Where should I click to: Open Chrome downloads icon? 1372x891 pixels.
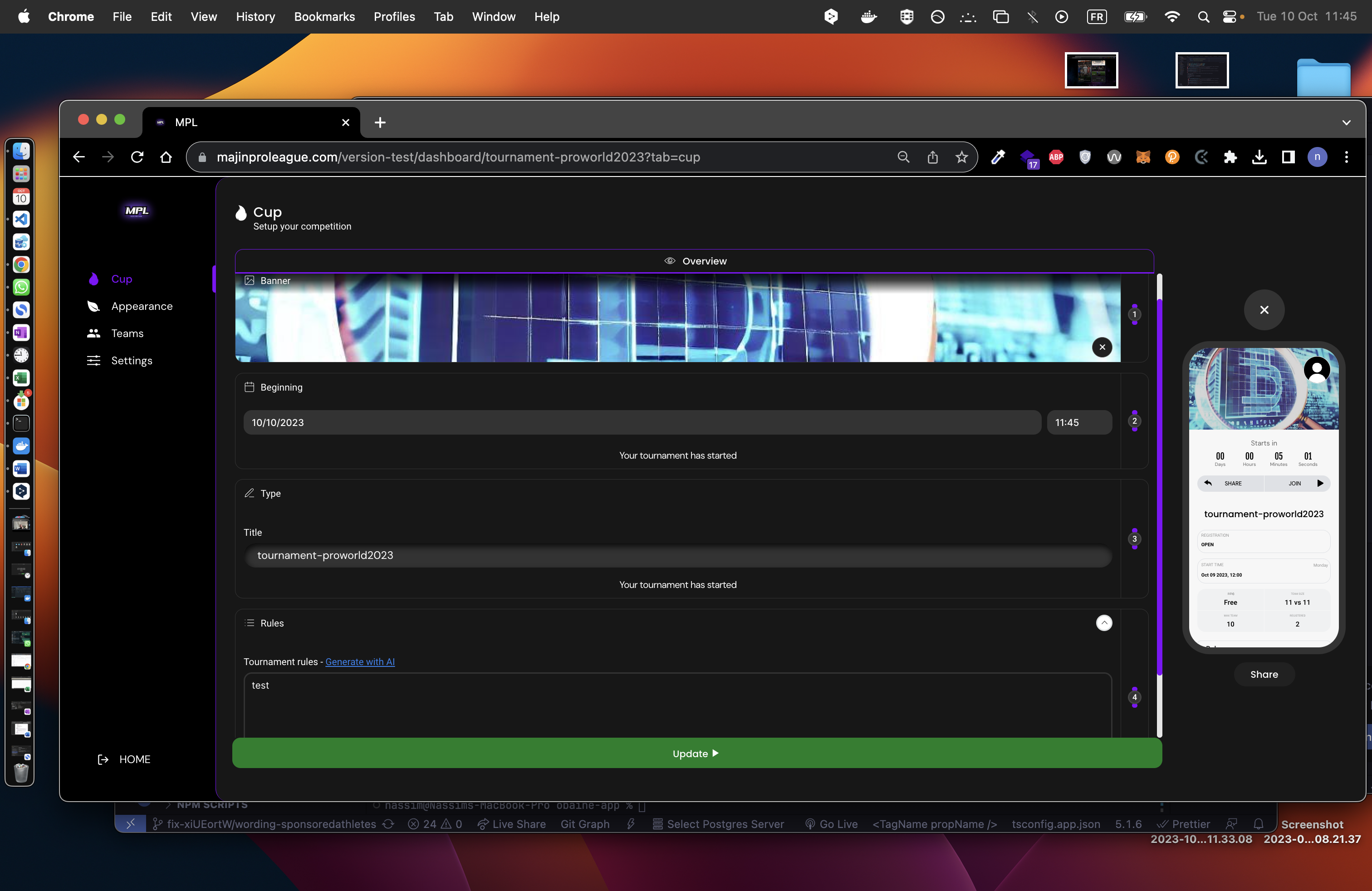(x=1259, y=157)
